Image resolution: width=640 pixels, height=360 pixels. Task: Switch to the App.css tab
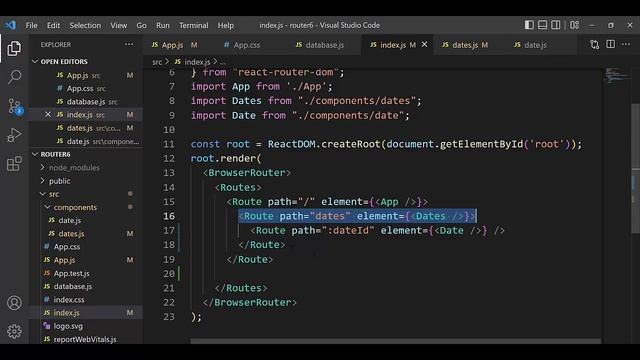click(247, 45)
